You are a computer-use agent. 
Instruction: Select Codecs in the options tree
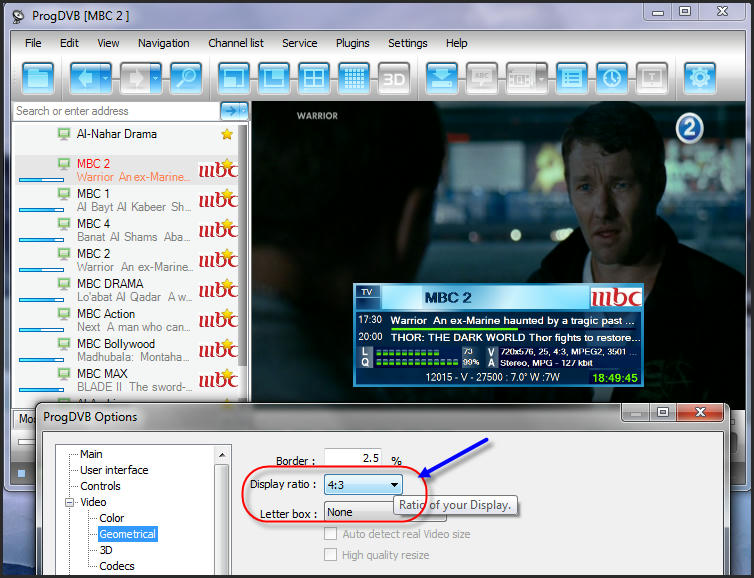click(x=117, y=566)
